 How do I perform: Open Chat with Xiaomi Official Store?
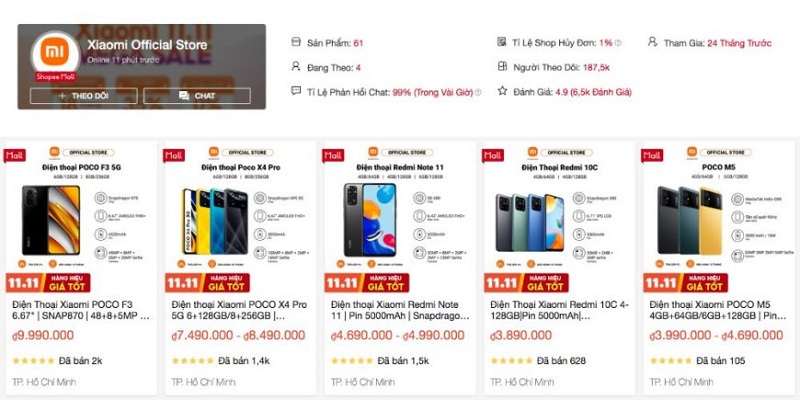[x=196, y=96]
